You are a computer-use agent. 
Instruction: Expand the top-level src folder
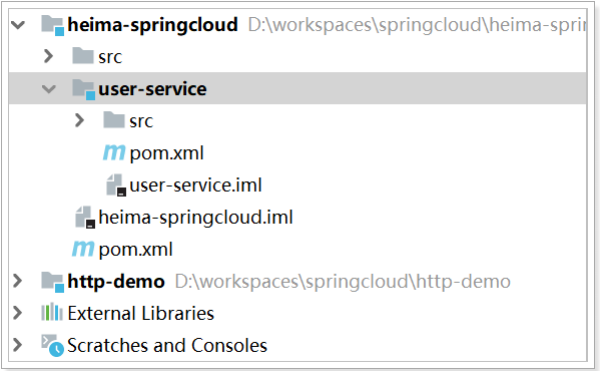[49, 56]
